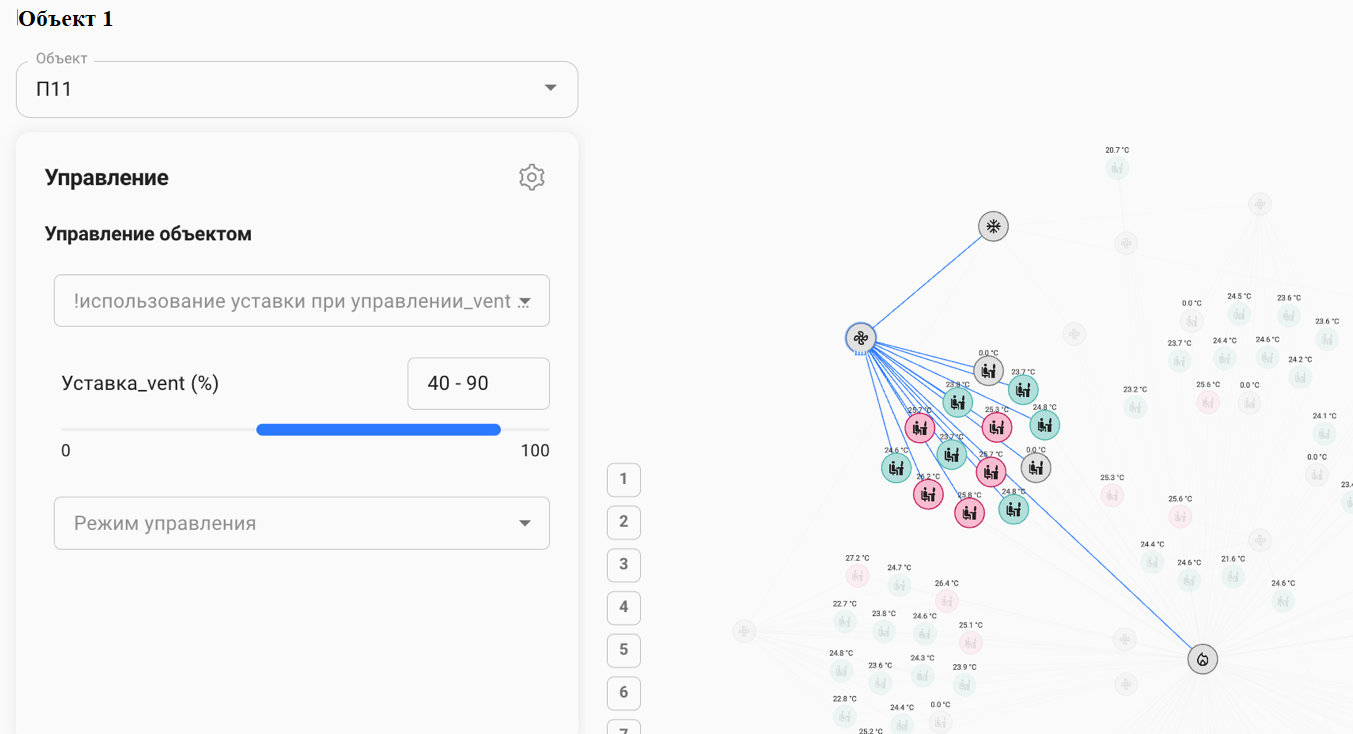
Task: Click the highlighted pink 25.3 °C workplace node
Action: [x=996, y=427]
